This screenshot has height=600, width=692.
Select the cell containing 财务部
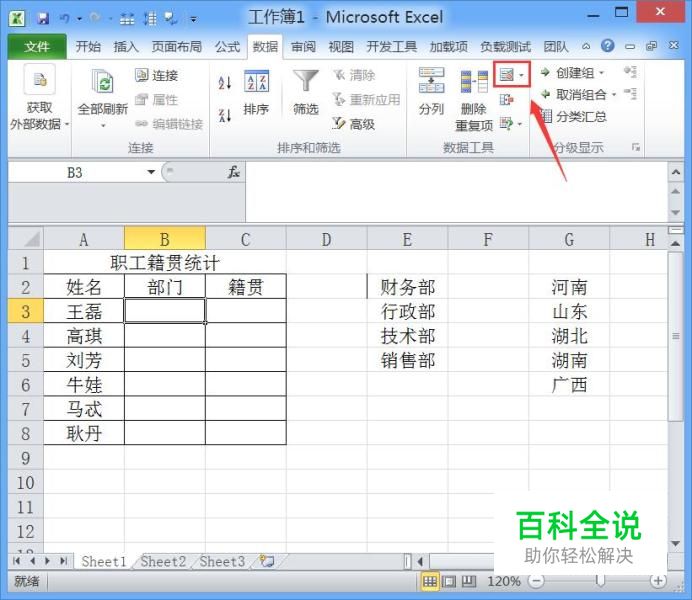tap(407, 287)
